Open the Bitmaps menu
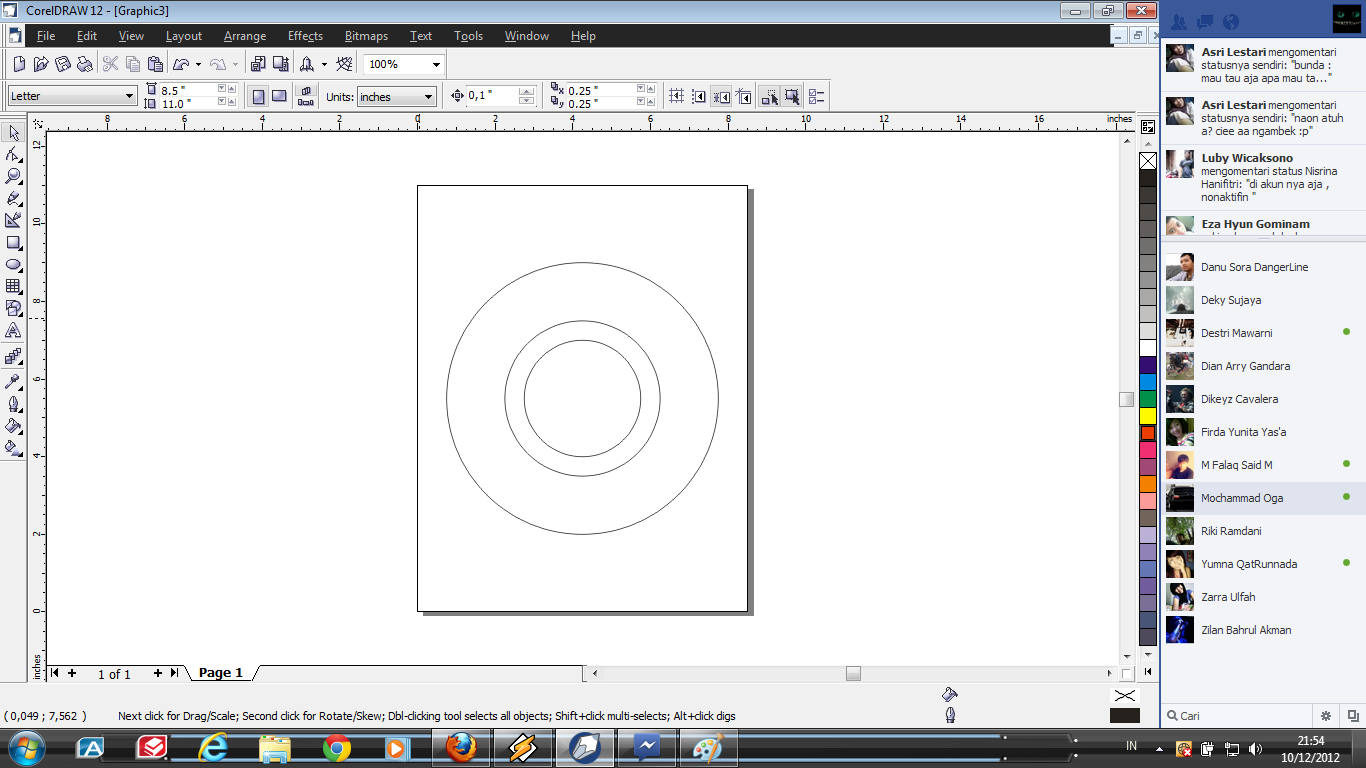 click(366, 36)
